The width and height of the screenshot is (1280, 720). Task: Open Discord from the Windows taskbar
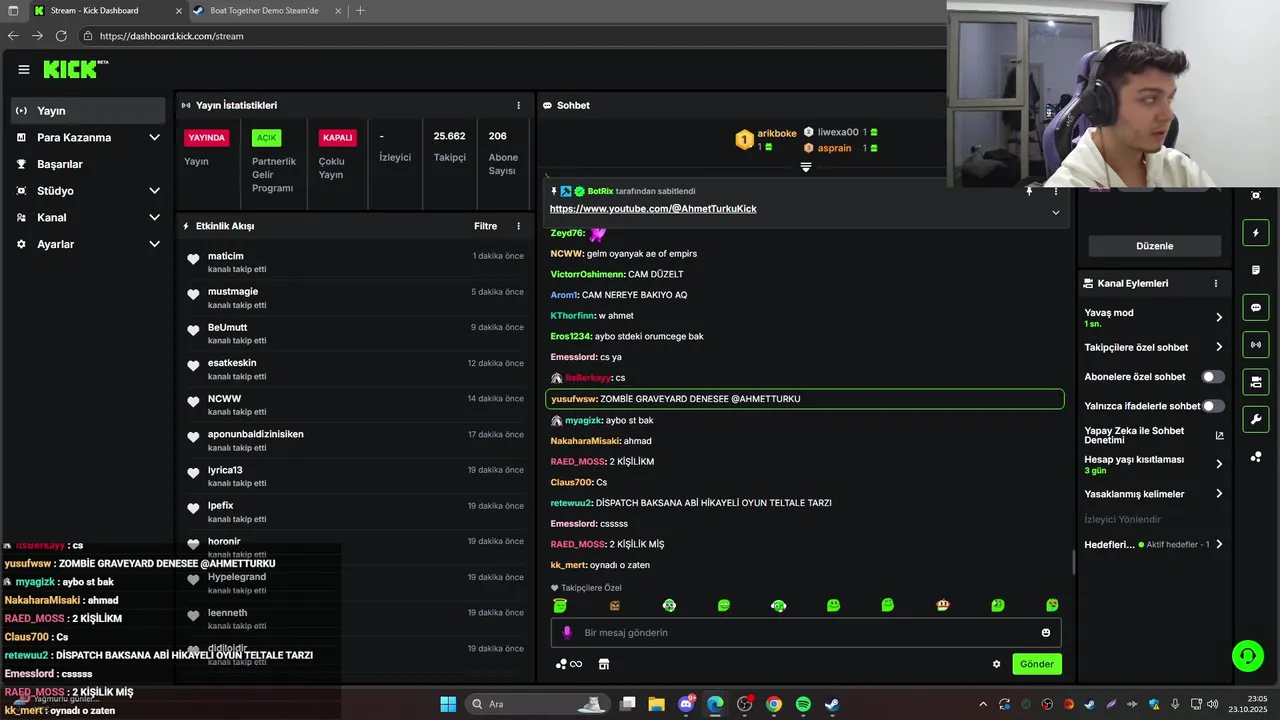[x=686, y=704]
